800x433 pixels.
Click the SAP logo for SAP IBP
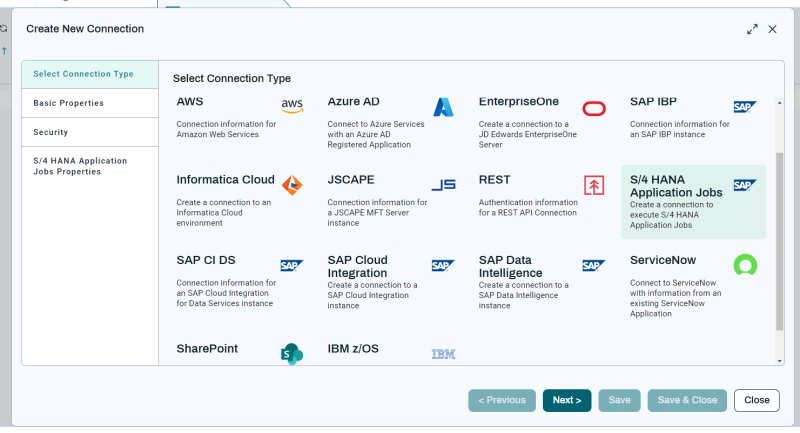click(745, 107)
